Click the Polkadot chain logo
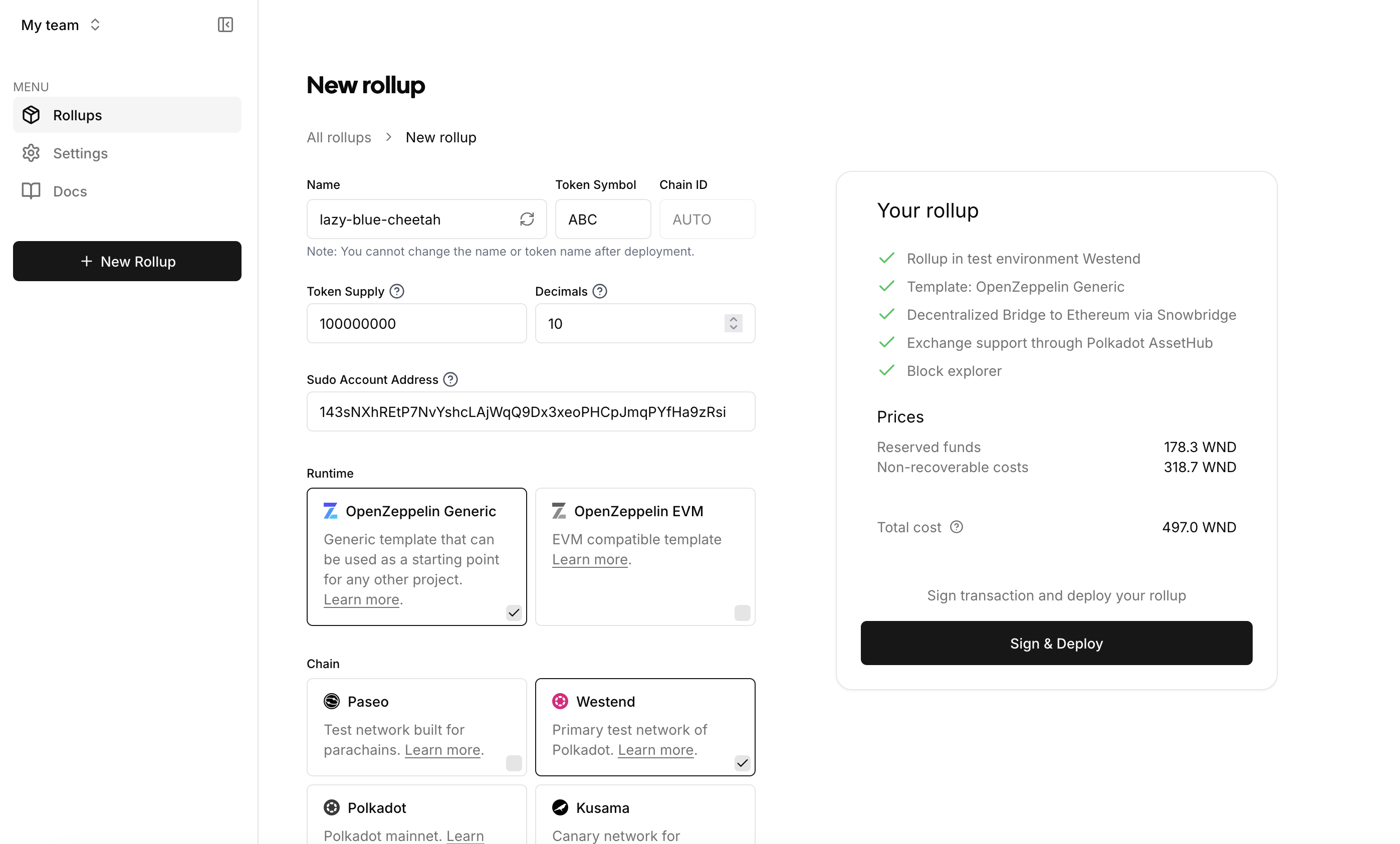 click(332, 807)
